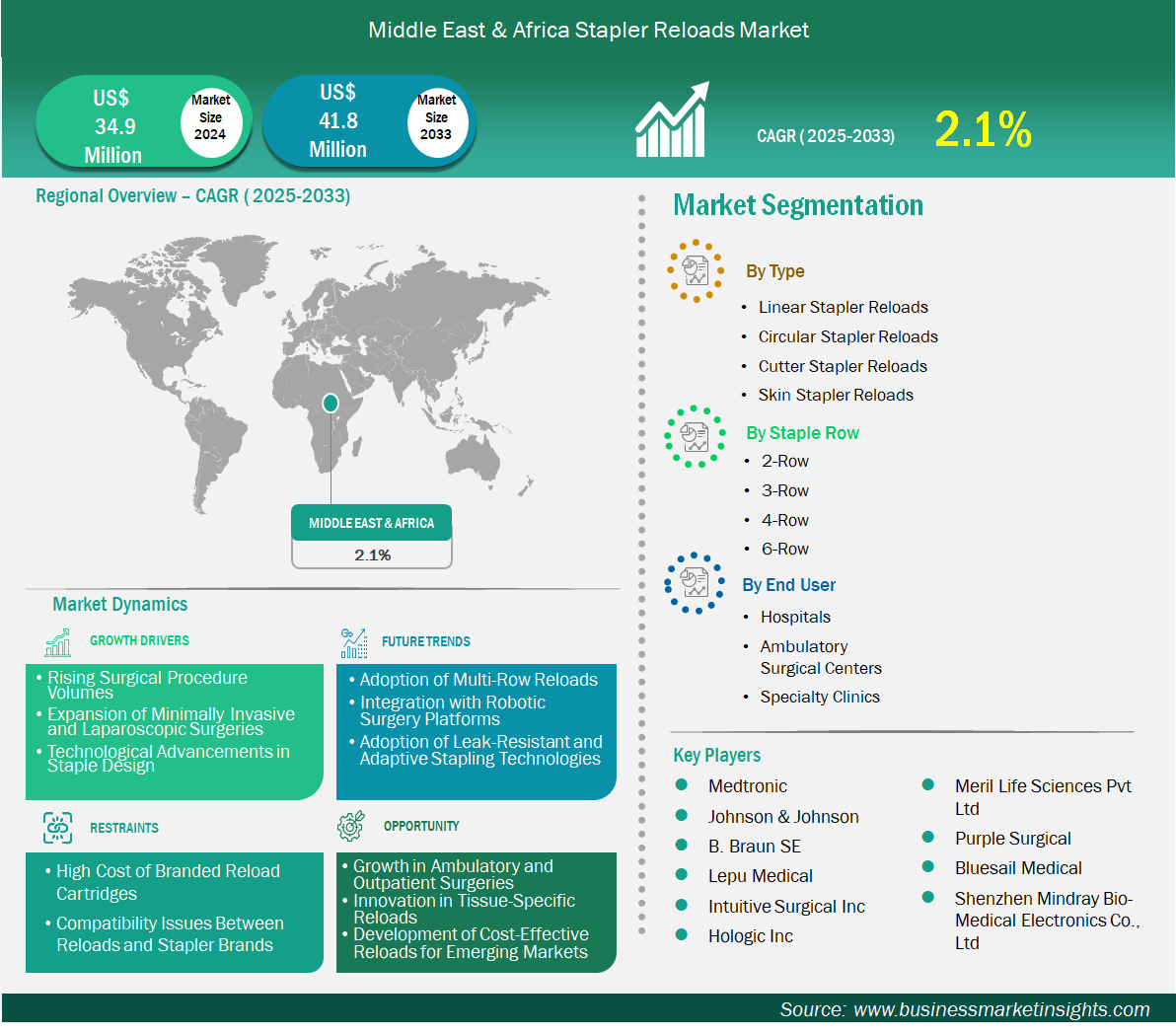Click the green bullet beside Medtronic
The height and width of the screenshot is (1034, 1176).
[x=682, y=785]
